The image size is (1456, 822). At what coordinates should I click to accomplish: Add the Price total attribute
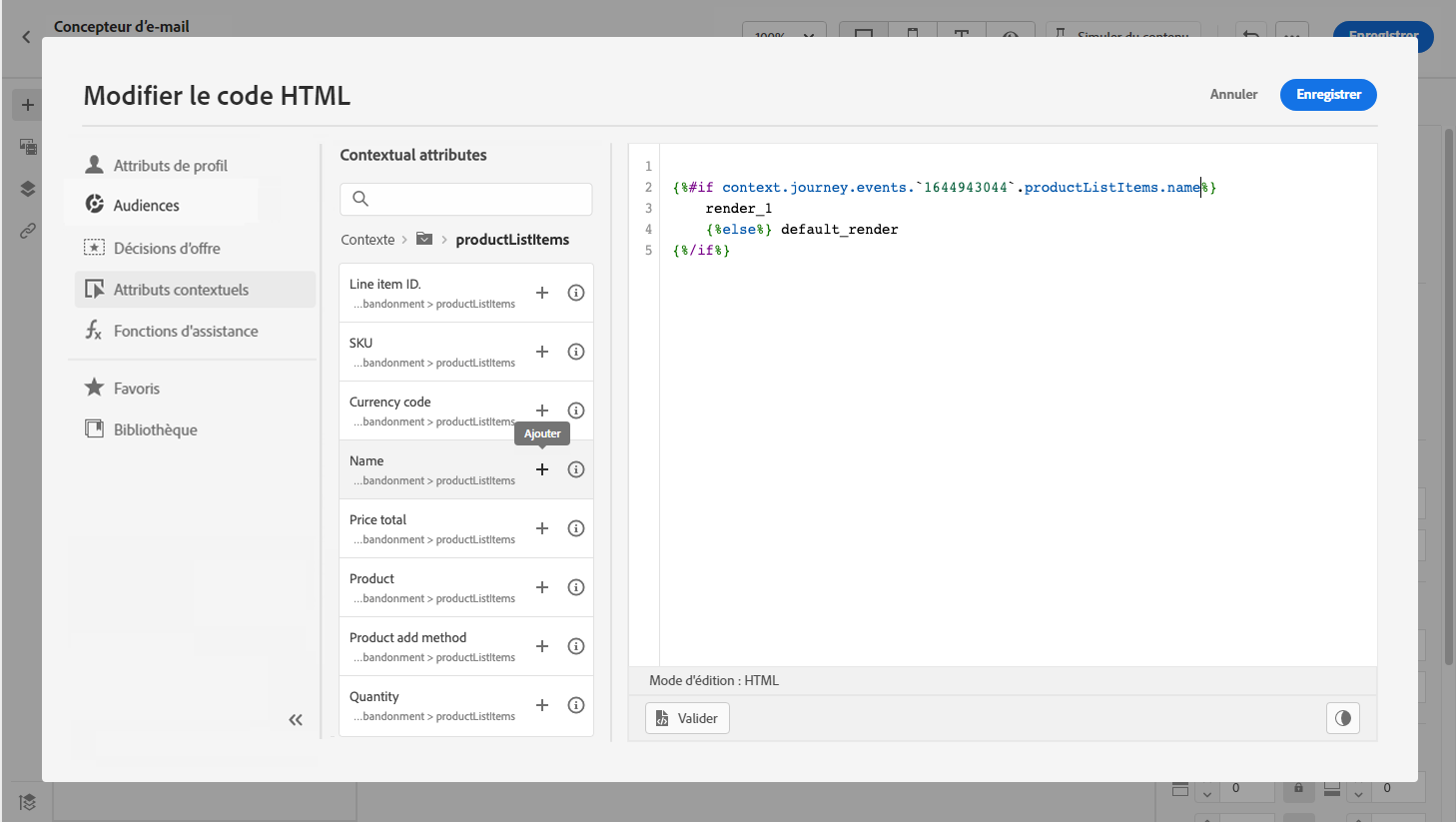pyautogui.click(x=542, y=528)
